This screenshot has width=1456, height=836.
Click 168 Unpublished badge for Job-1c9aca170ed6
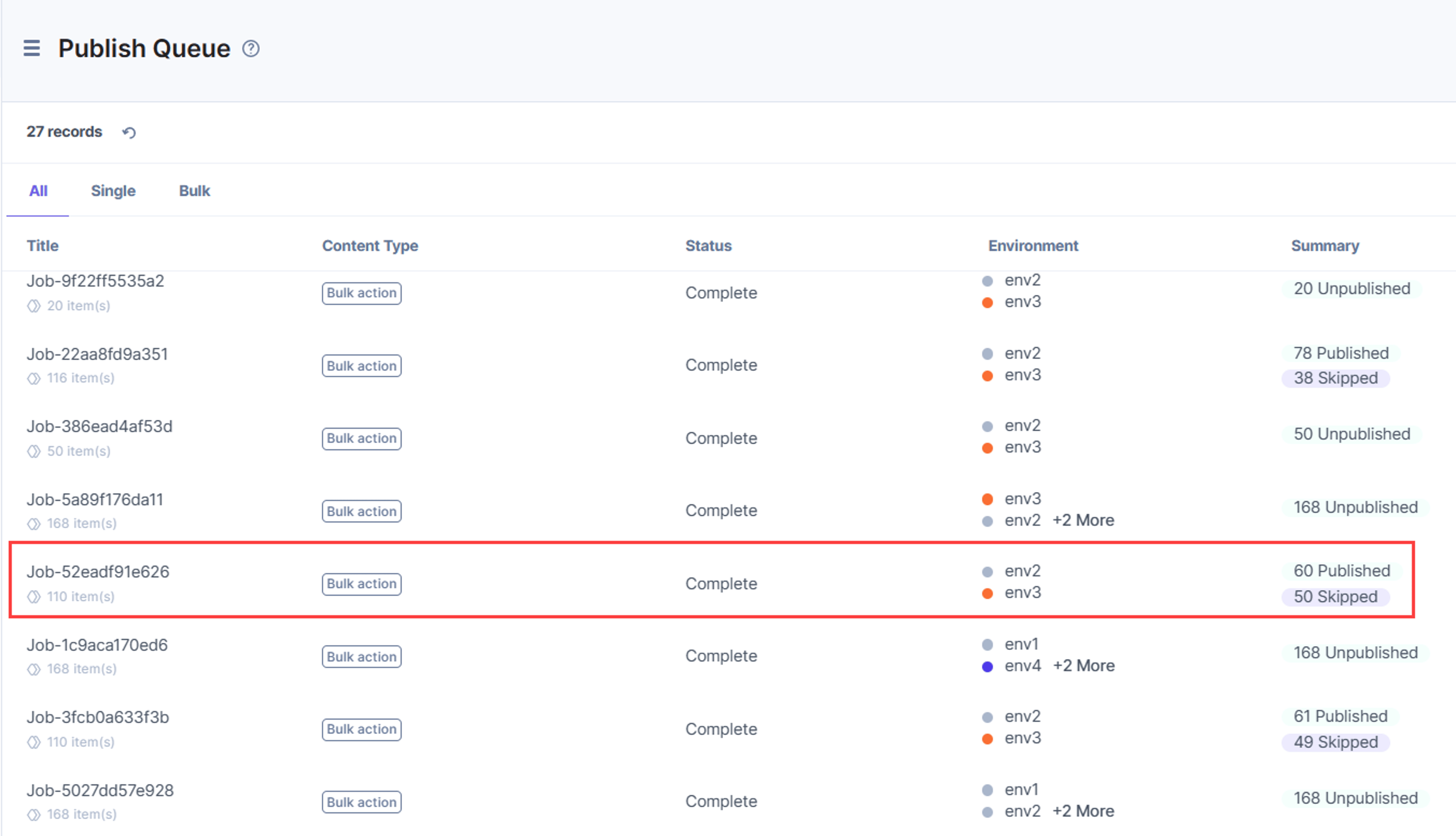1355,653
